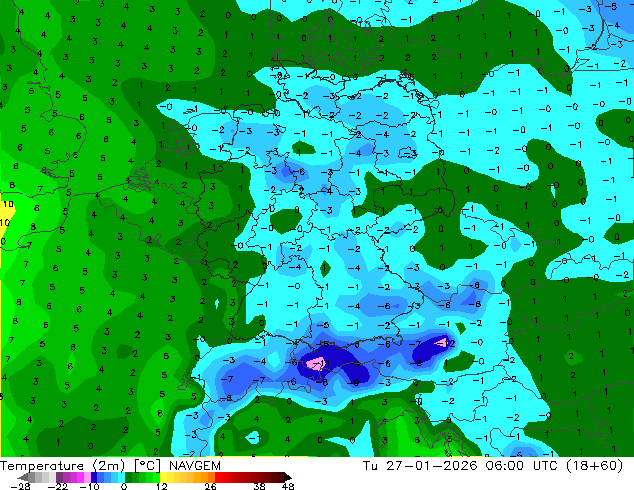Click the '(18+60)' forecast hour text

(595, 466)
